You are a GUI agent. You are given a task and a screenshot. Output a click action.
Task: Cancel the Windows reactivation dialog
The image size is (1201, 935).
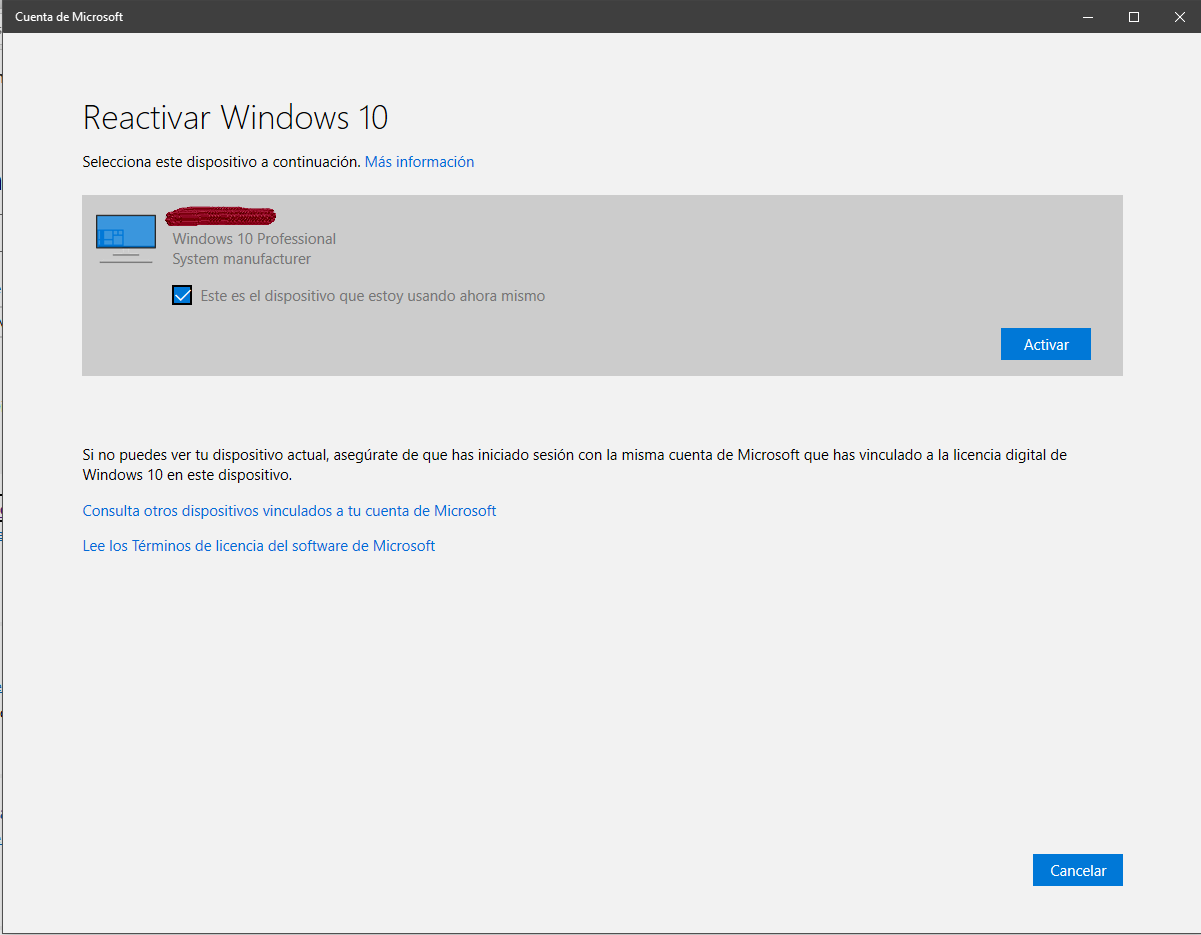point(1077,870)
